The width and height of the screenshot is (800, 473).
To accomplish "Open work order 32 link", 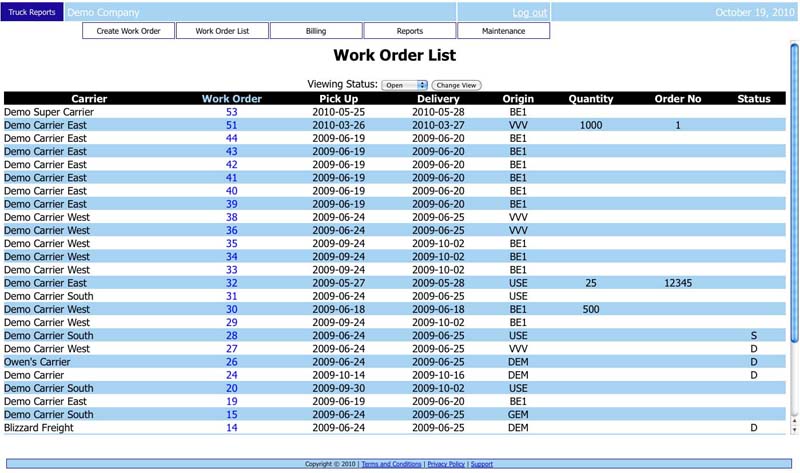I will coord(232,283).
